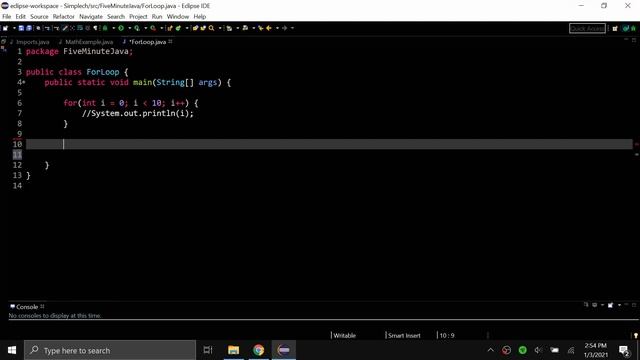Switch to the Debug perspective icon
640x360 pixels.
(633, 28)
